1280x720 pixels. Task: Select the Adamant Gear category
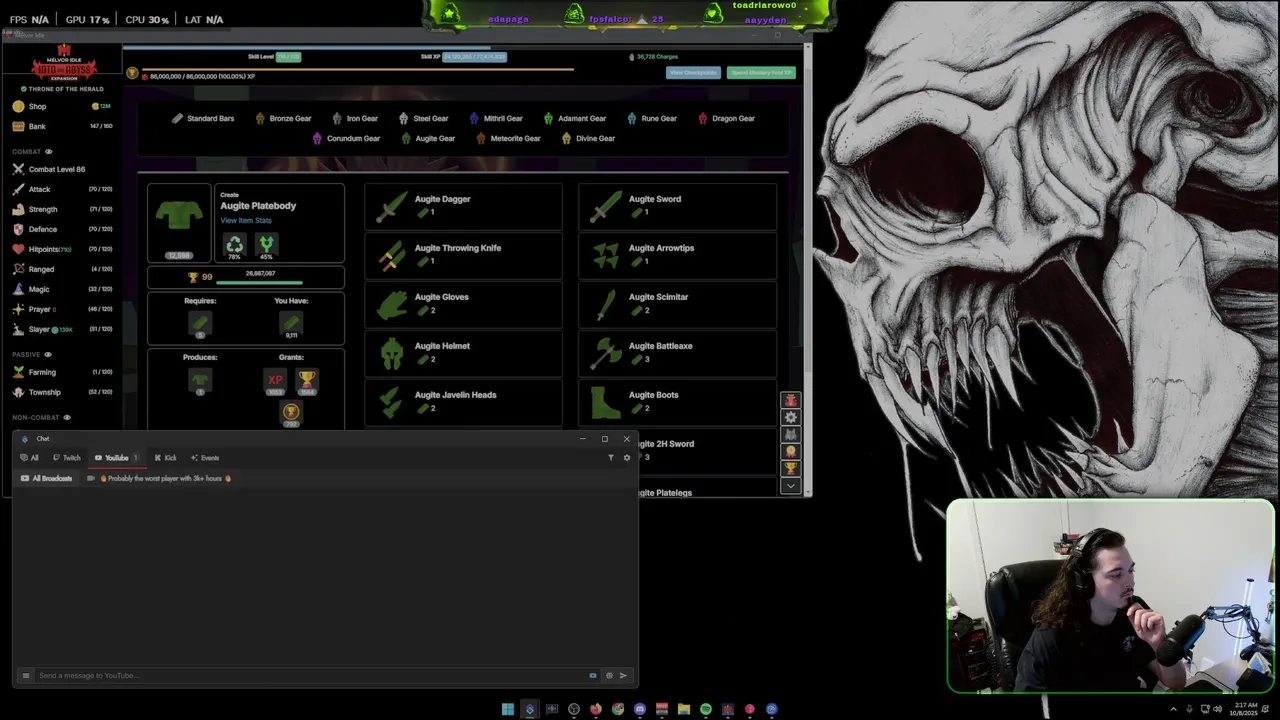click(575, 118)
